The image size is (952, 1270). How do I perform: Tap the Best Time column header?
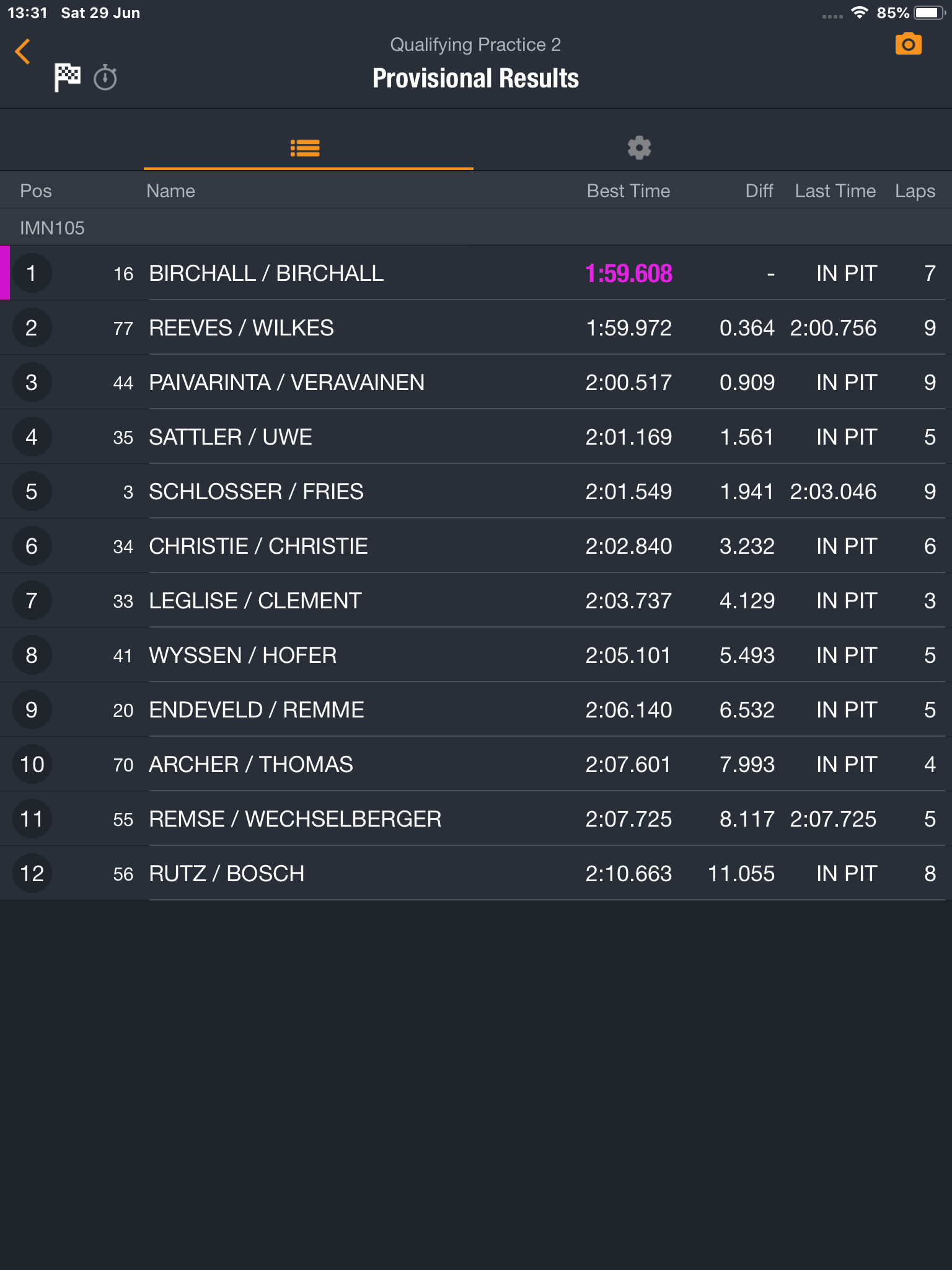pyautogui.click(x=628, y=191)
